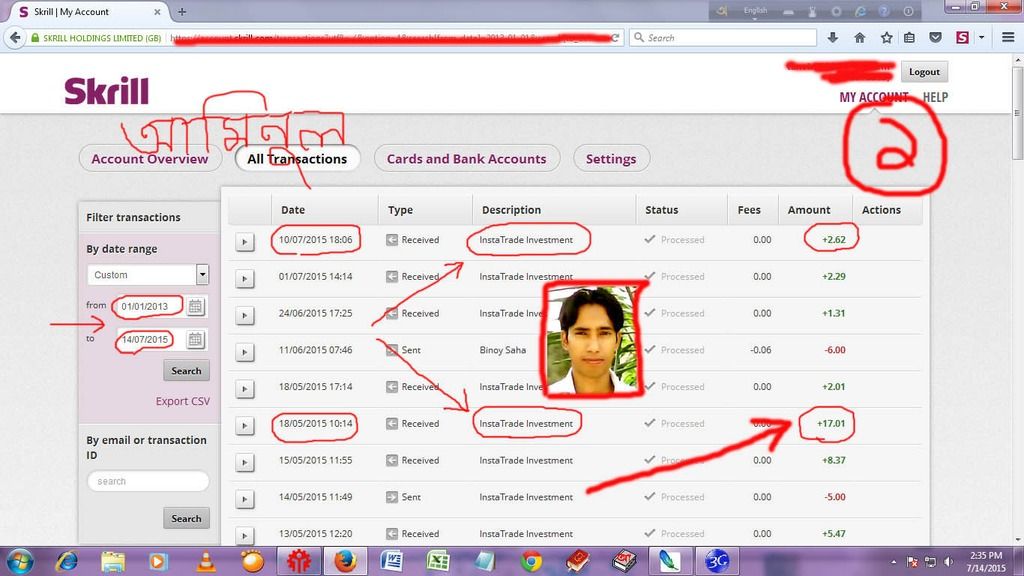Open dropdown arrow beside Skrill toolbar icon
Screen dimensions: 1024x576
coord(981,38)
